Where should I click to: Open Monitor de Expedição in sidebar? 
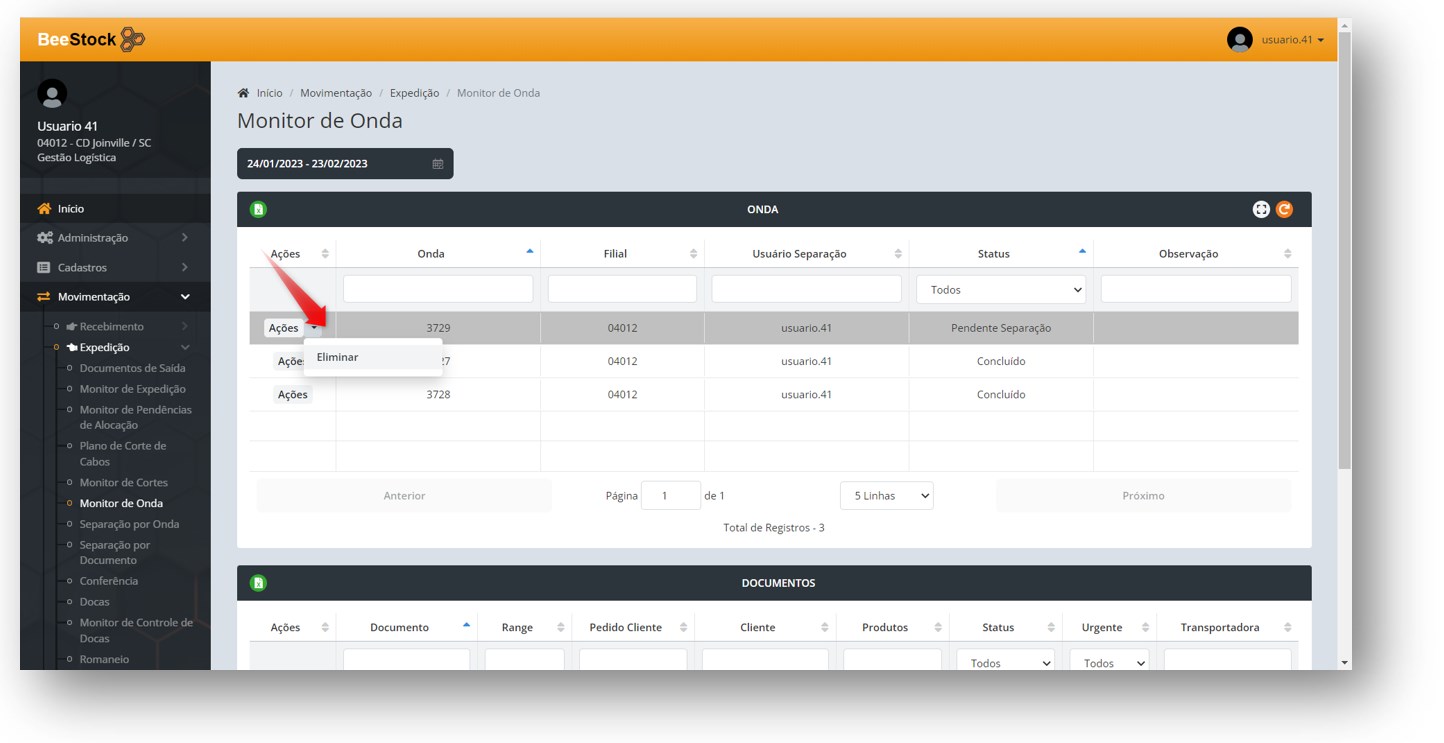[x=132, y=389]
